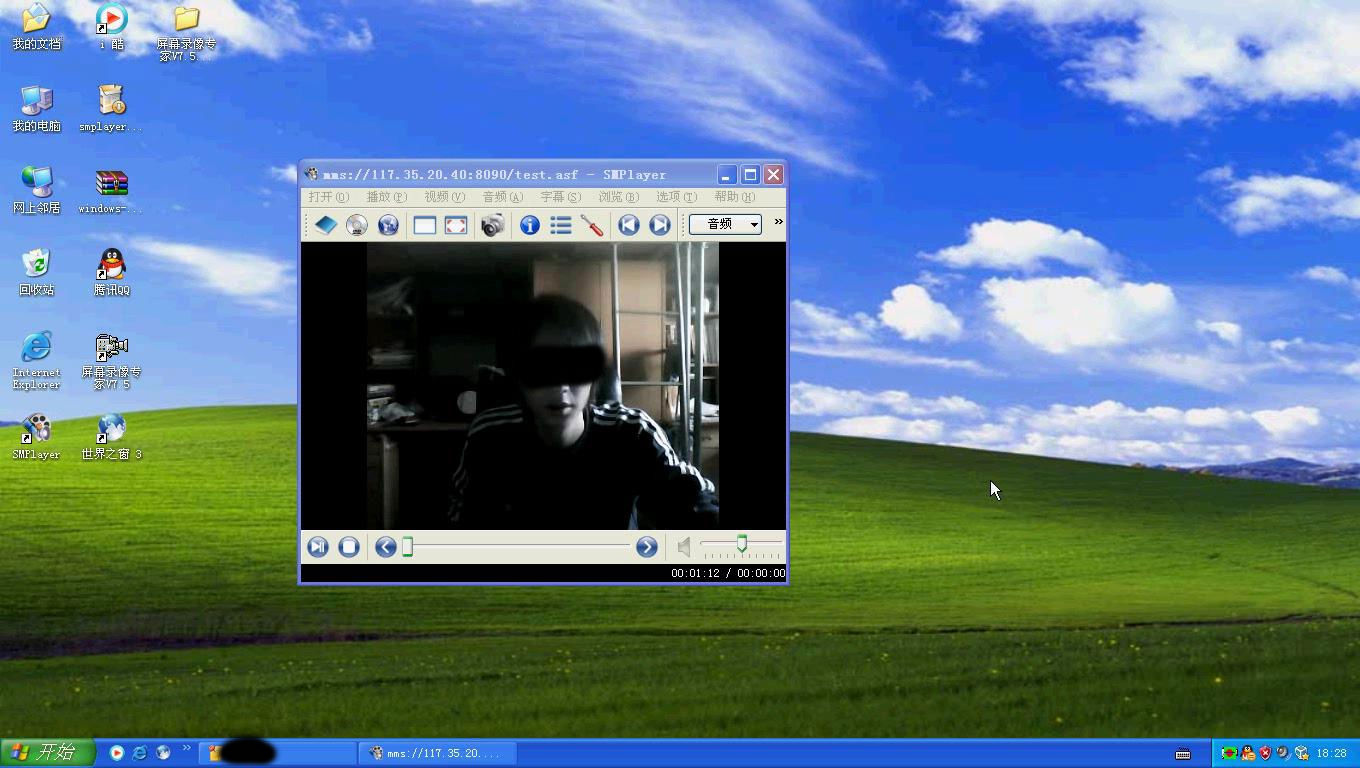Select the Internet Explorer desktop icon
The width and height of the screenshot is (1360, 768).
(x=36, y=361)
